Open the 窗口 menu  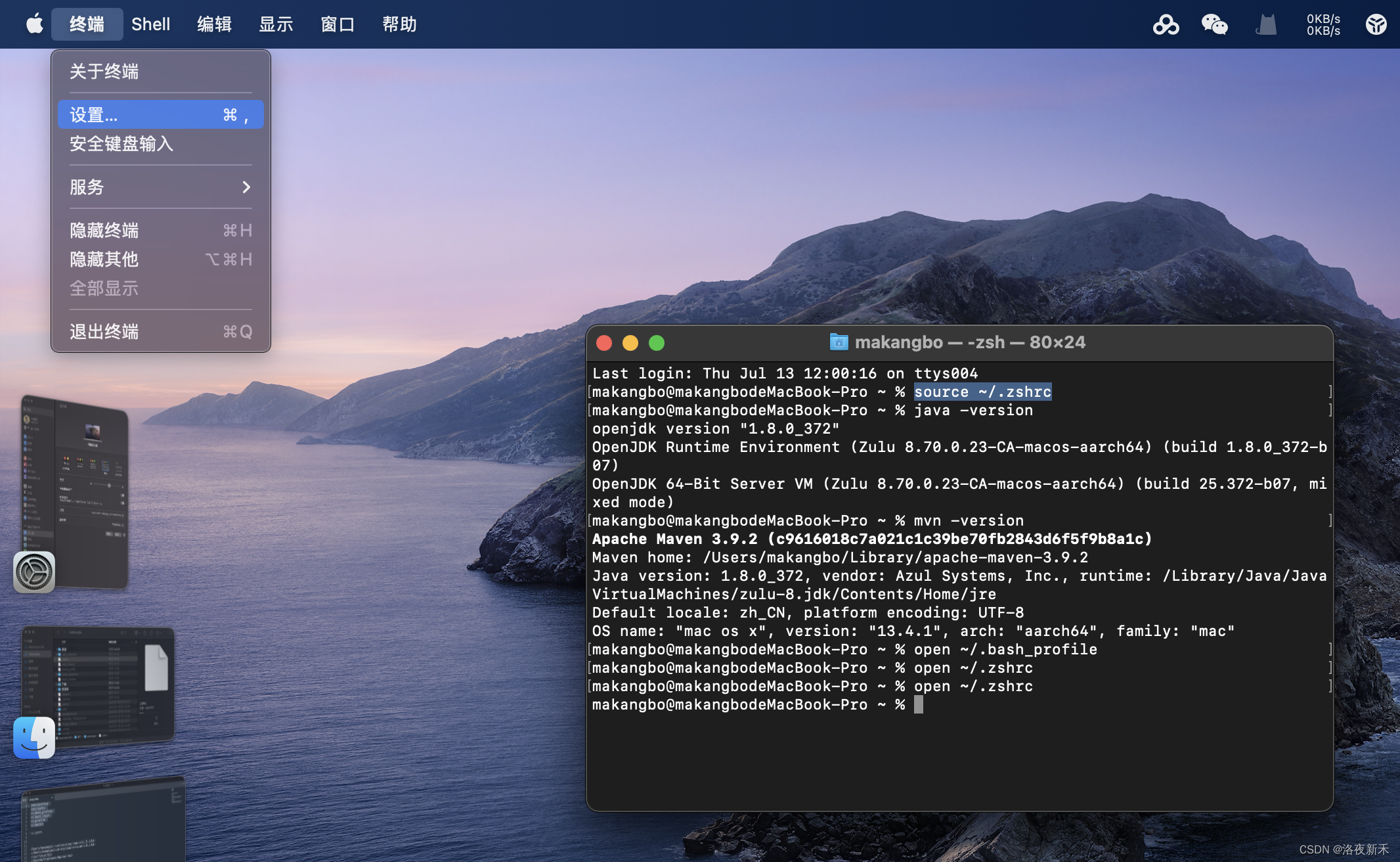pos(338,24)
